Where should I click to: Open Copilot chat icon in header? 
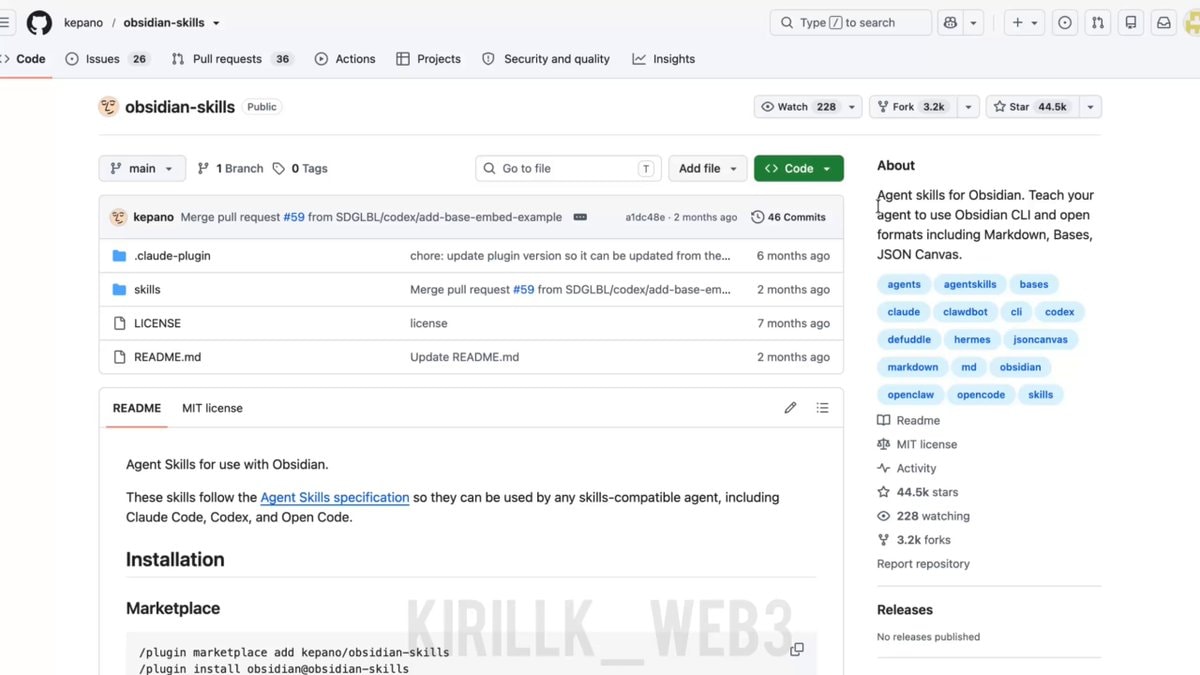pos(950,22)
